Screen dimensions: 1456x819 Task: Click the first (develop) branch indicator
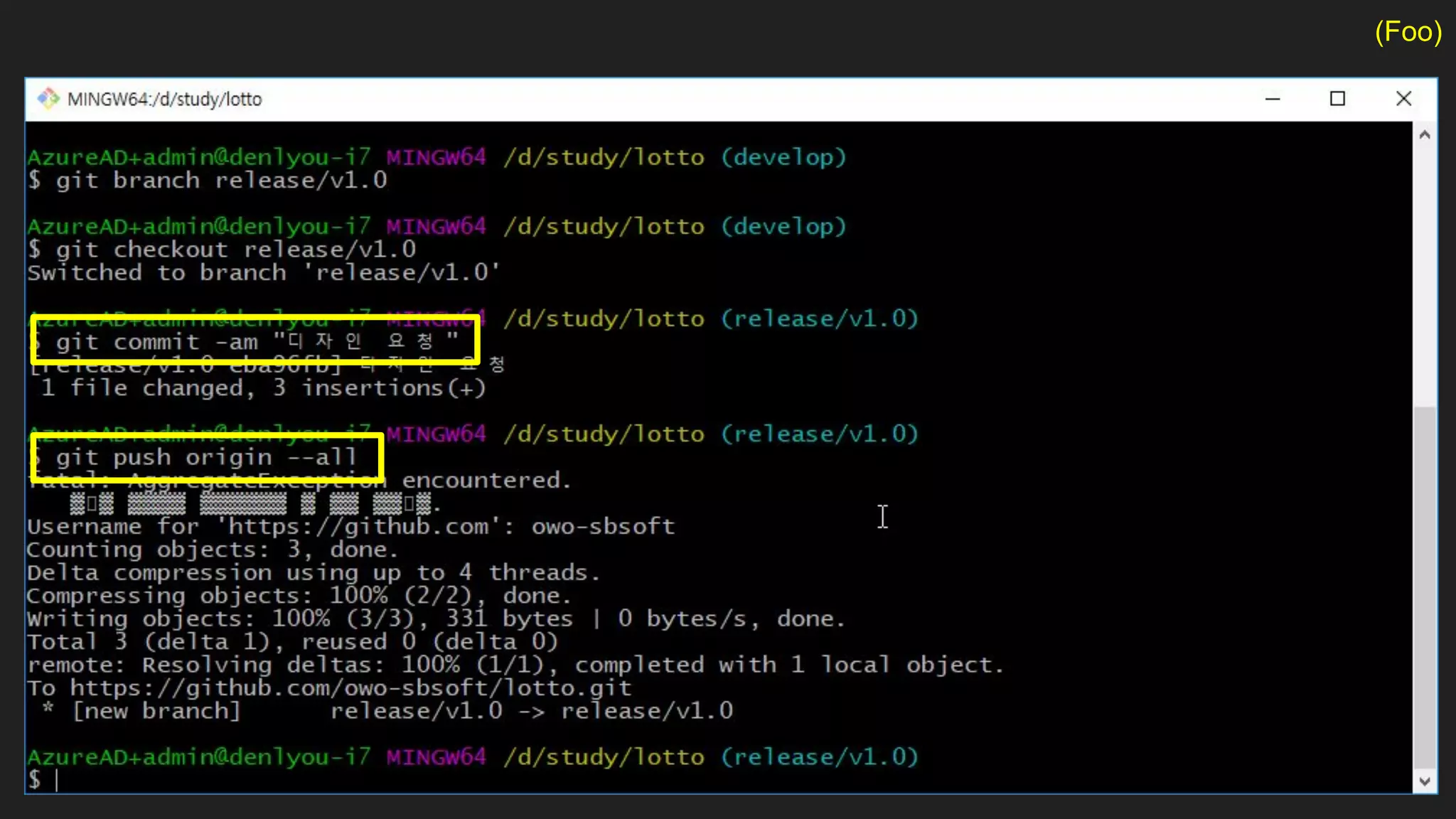pyautogui.click(x=783, y=157)
